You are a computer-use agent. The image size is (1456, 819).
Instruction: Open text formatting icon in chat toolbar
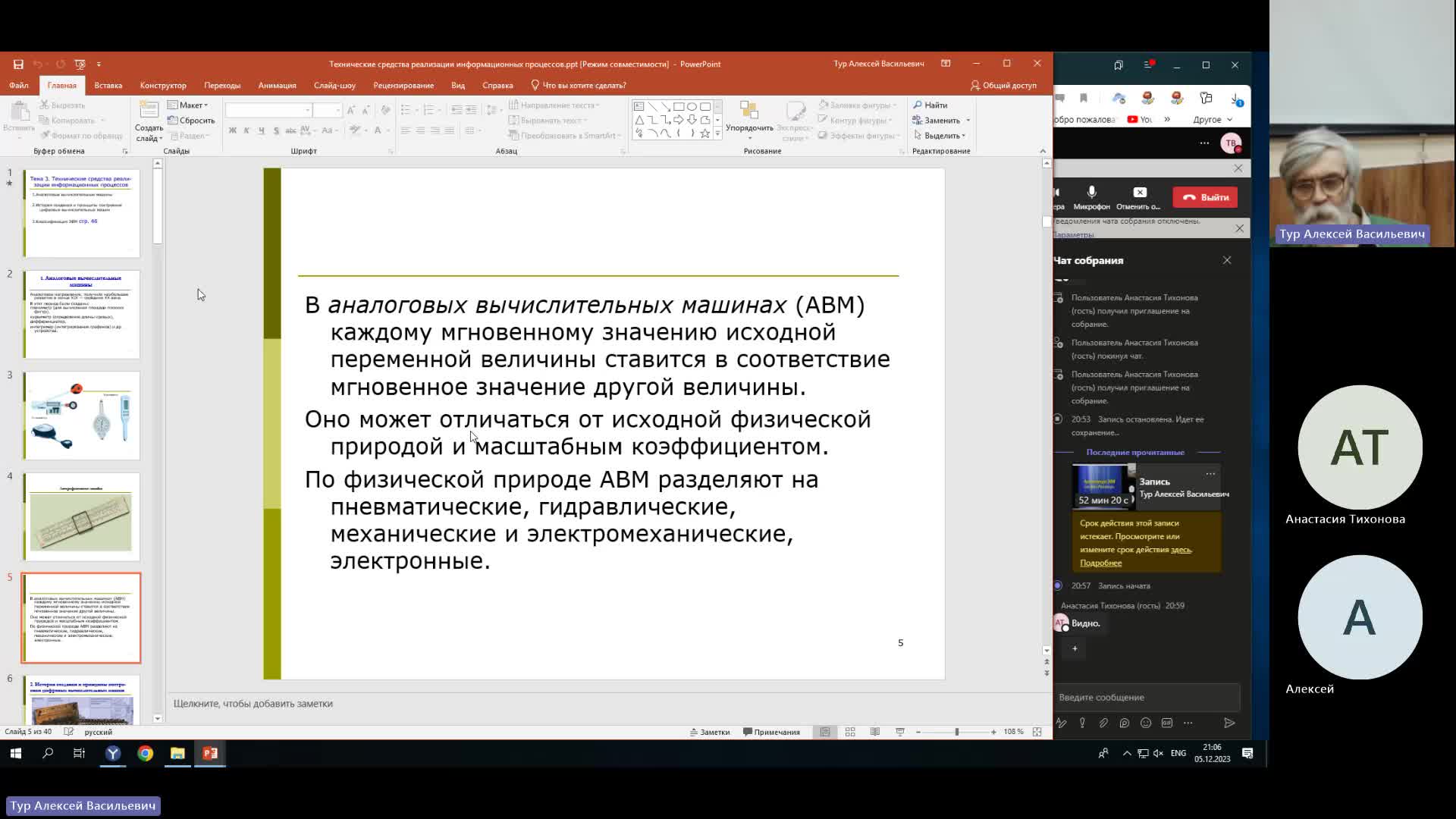pyautogui.click(x=1061, y=723)
